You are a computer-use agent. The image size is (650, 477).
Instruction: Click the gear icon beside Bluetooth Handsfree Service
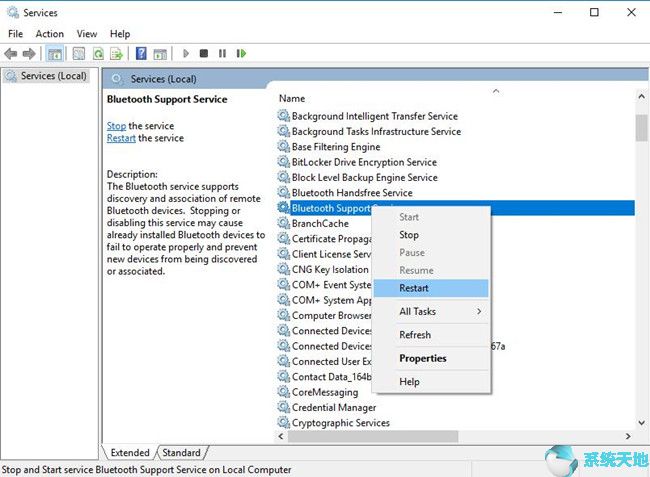(284, 192)
